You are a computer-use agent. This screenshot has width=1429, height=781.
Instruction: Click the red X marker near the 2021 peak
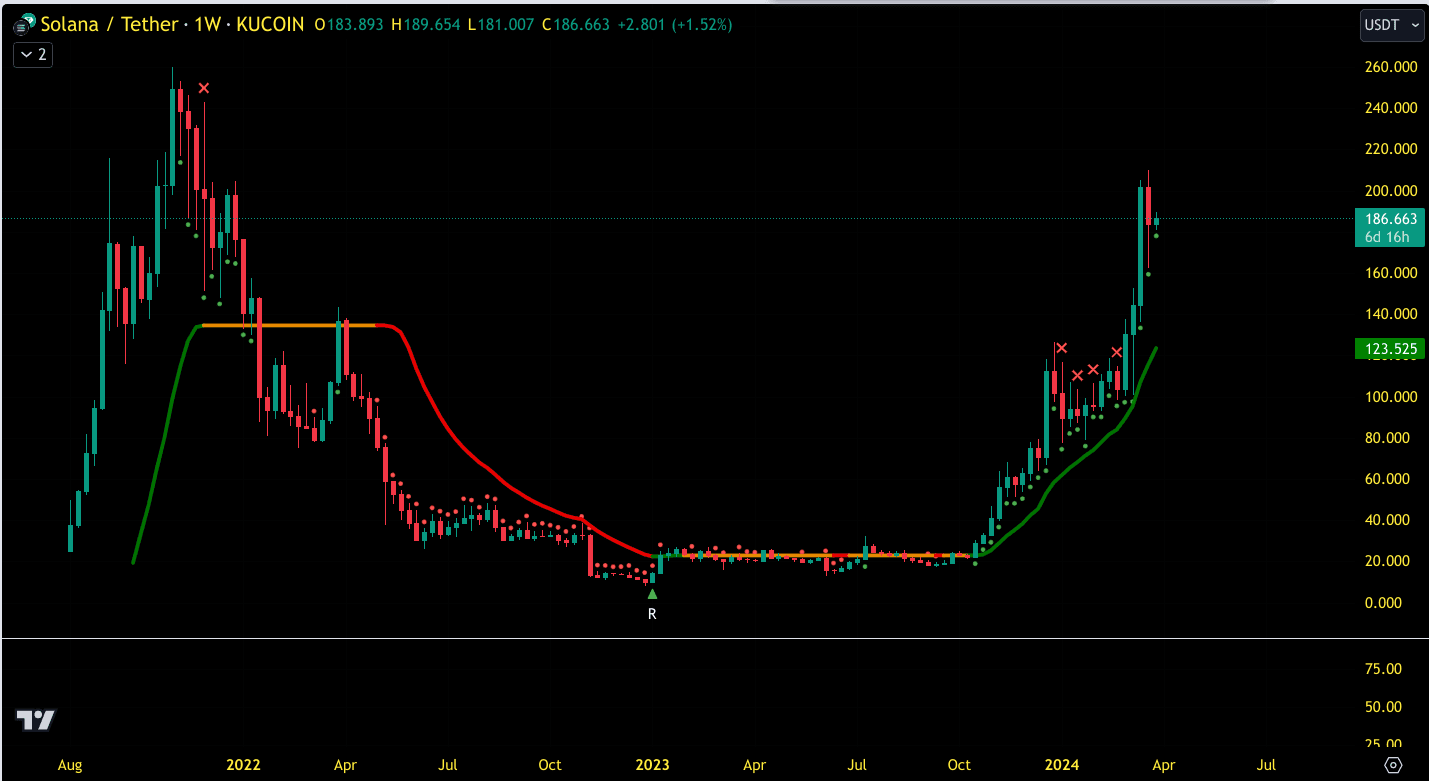tap(204, 88)
